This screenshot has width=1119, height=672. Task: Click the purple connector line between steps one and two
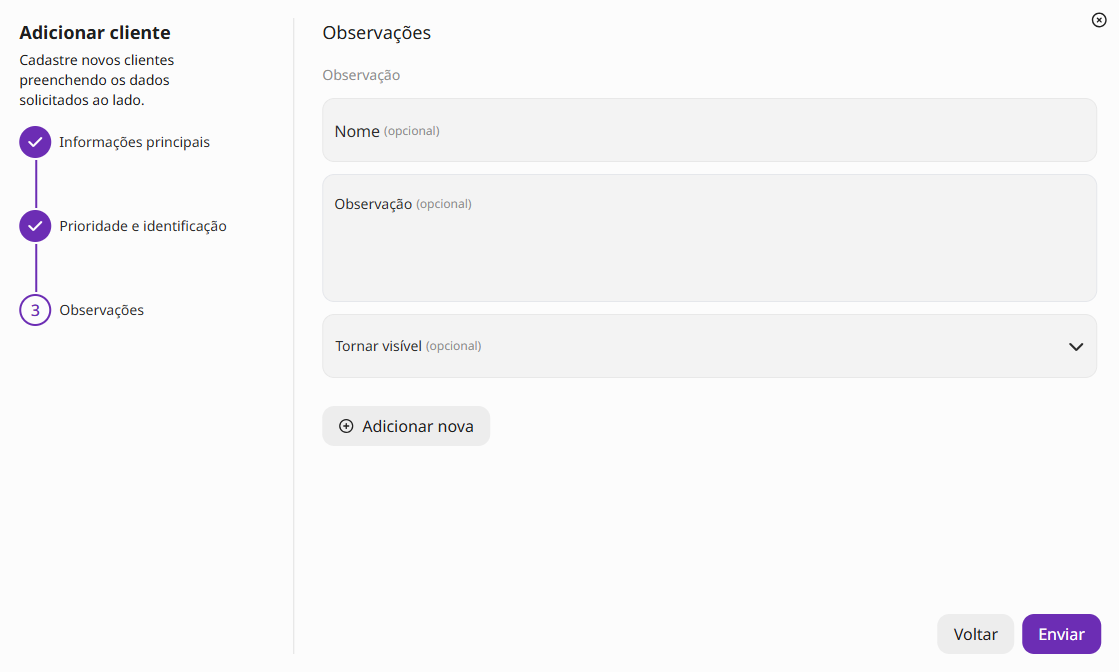tap(36, 184)
